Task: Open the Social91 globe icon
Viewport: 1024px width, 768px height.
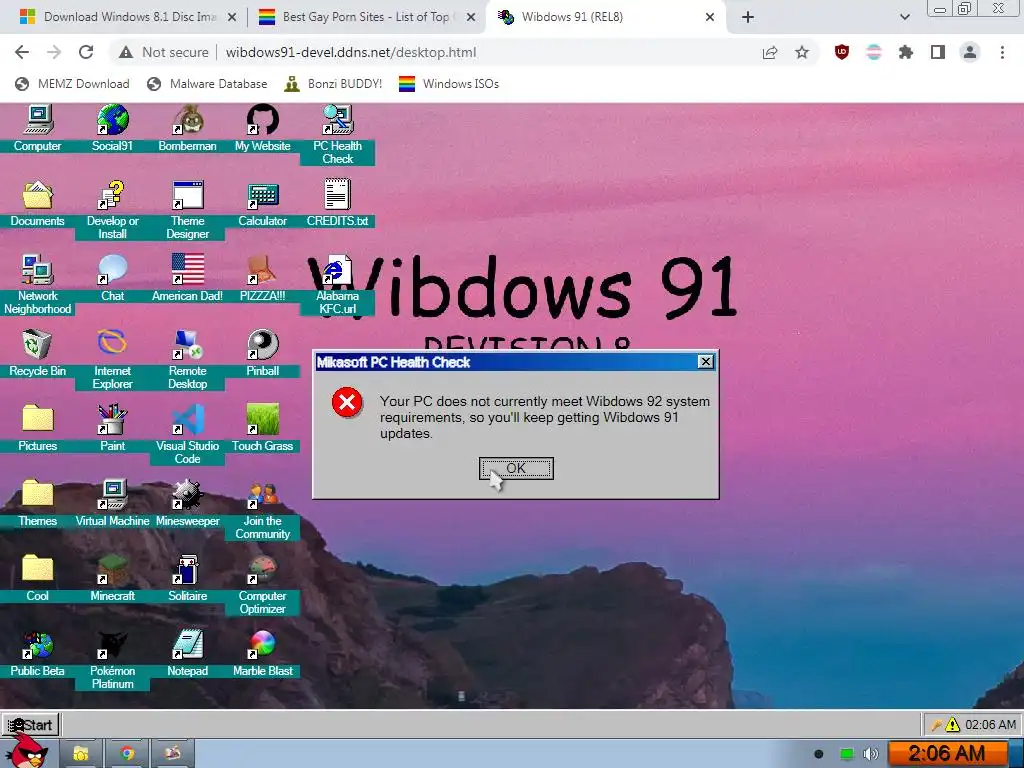Action: [x=112, y=128]
